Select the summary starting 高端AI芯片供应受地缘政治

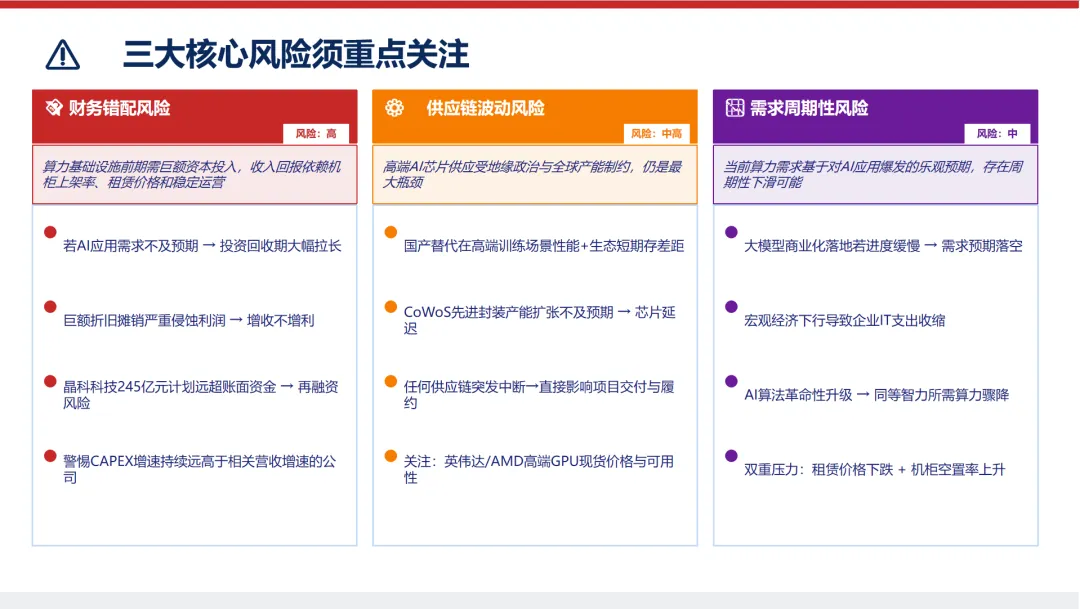(532, 174)
